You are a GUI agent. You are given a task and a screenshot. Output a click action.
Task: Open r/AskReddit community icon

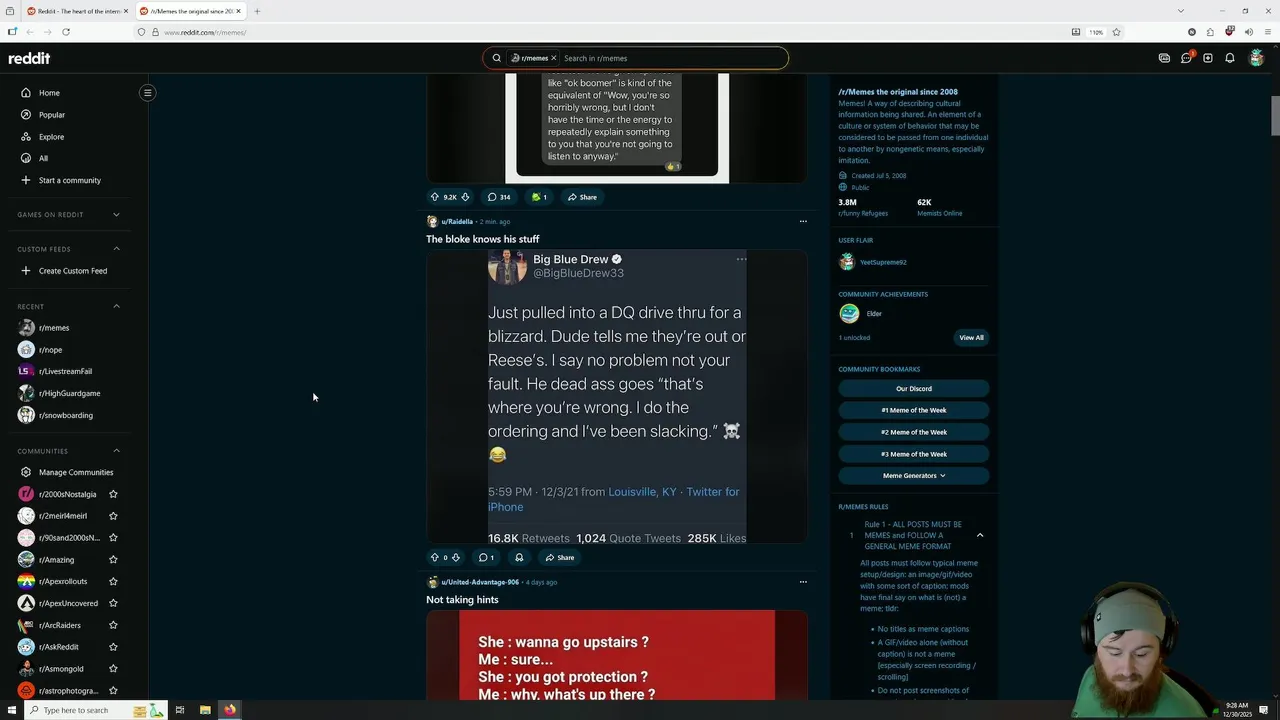click(26, 647)
